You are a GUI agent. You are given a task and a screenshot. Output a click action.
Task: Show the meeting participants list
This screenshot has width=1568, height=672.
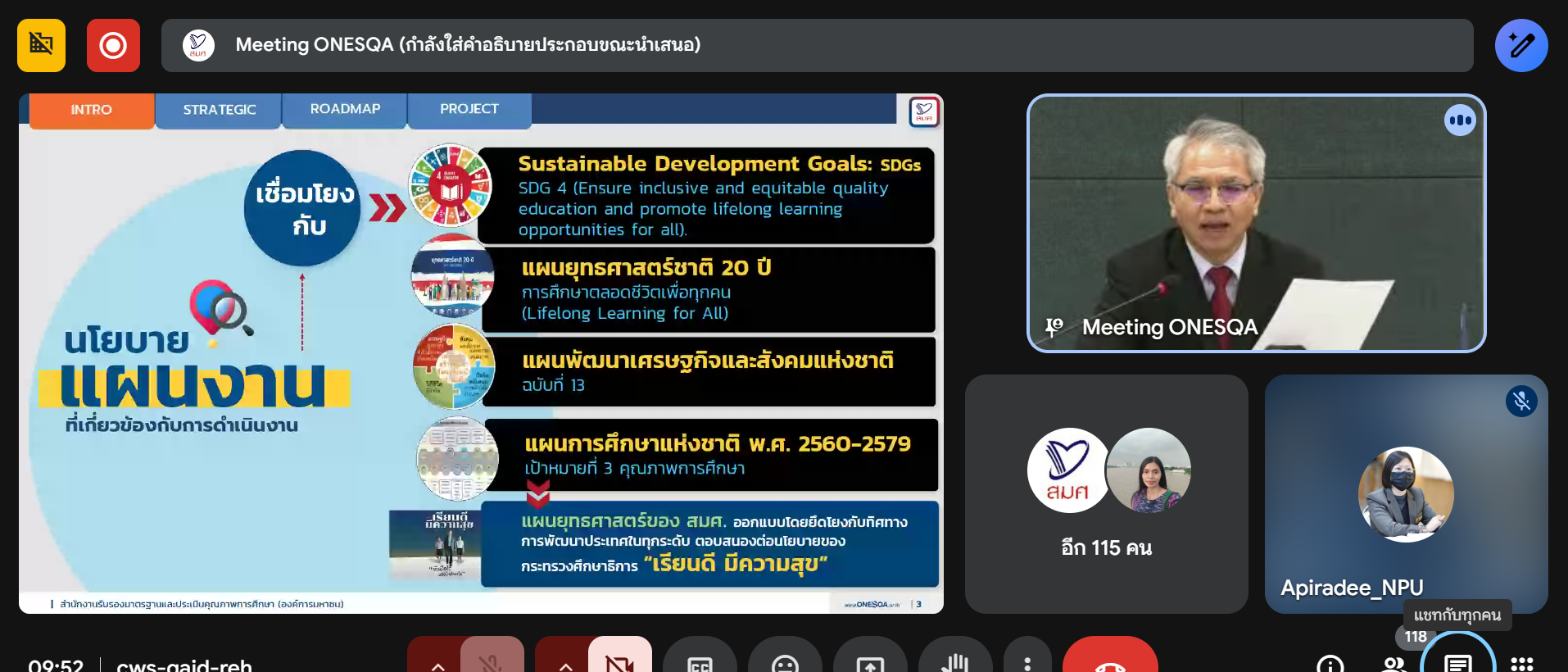[x=1393, y=661]
